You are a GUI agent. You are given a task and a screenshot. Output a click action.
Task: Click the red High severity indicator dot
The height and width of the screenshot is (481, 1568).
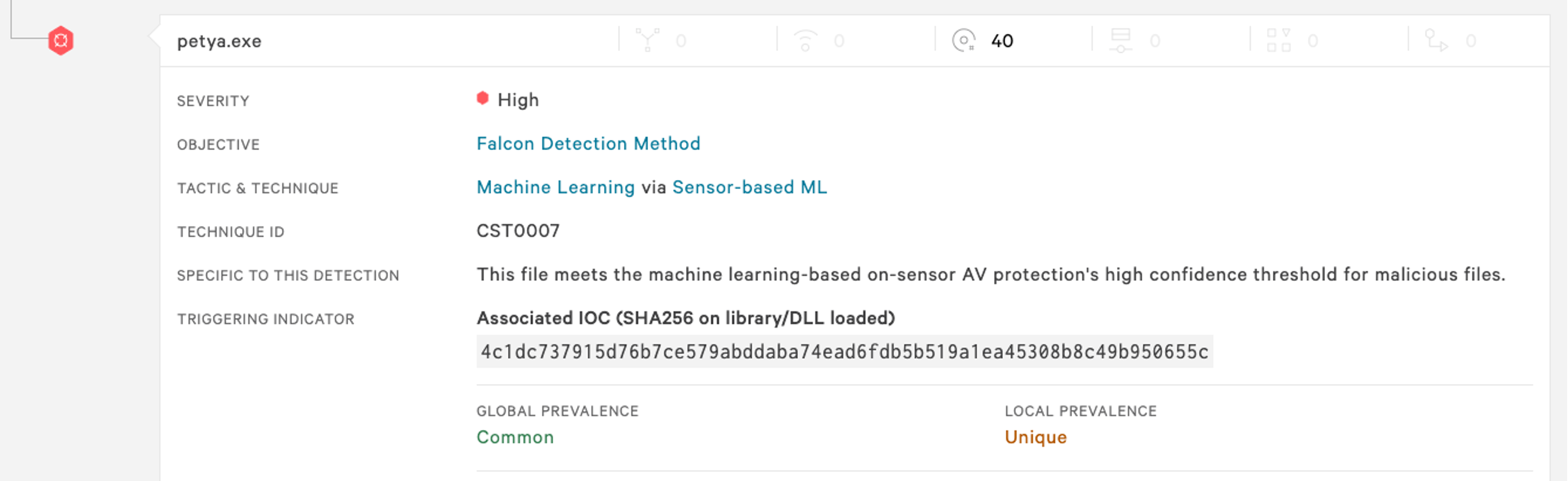coord(483,99)
